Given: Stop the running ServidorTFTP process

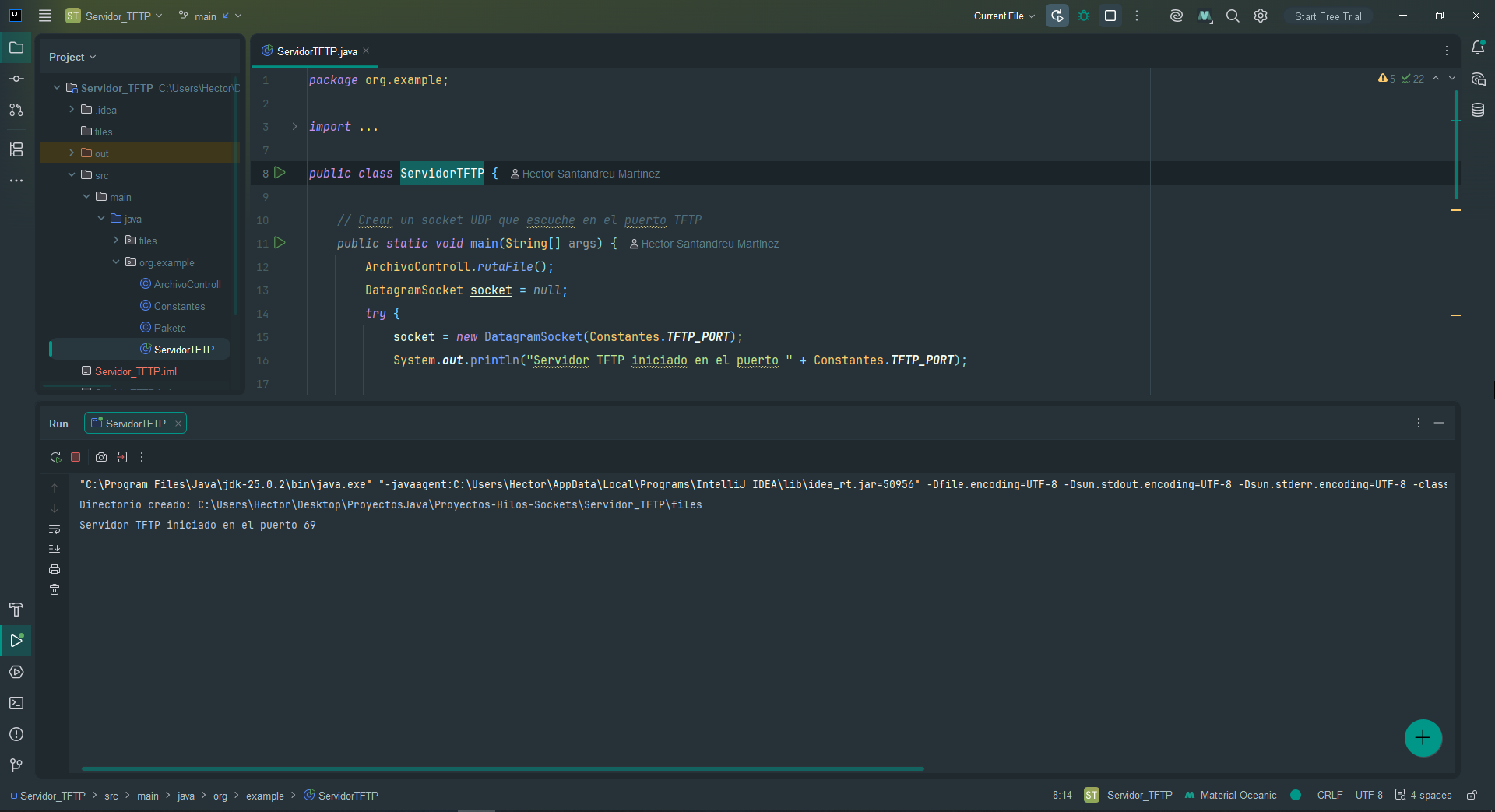Looking at the screenshot, I should tap(76, 457).
